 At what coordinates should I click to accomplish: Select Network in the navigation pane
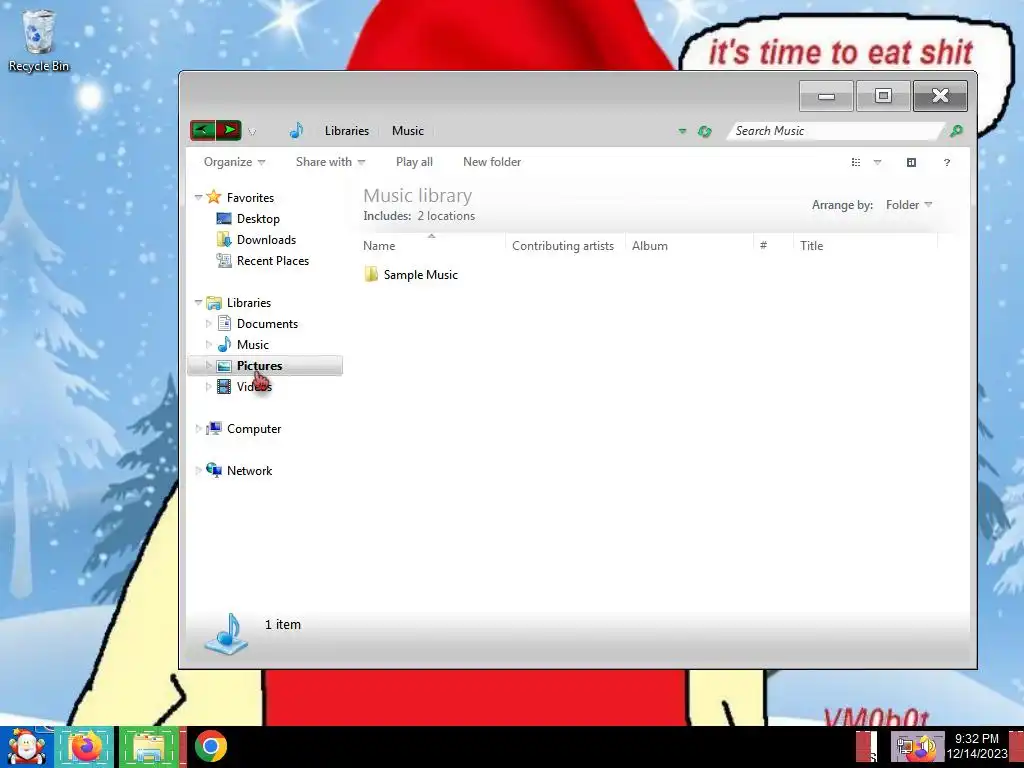[249, 471]
